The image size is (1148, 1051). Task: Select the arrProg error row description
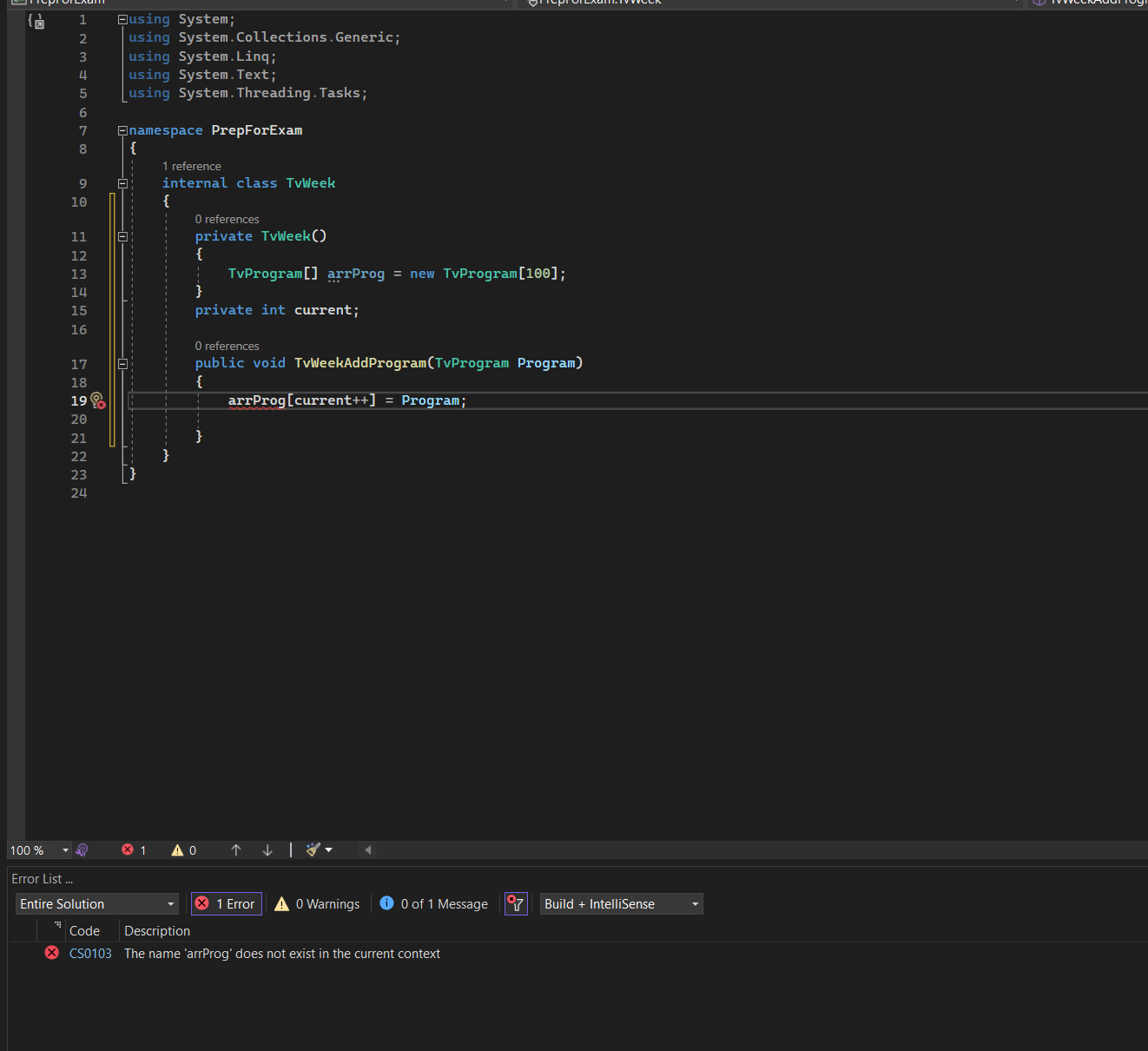point(282,954)
